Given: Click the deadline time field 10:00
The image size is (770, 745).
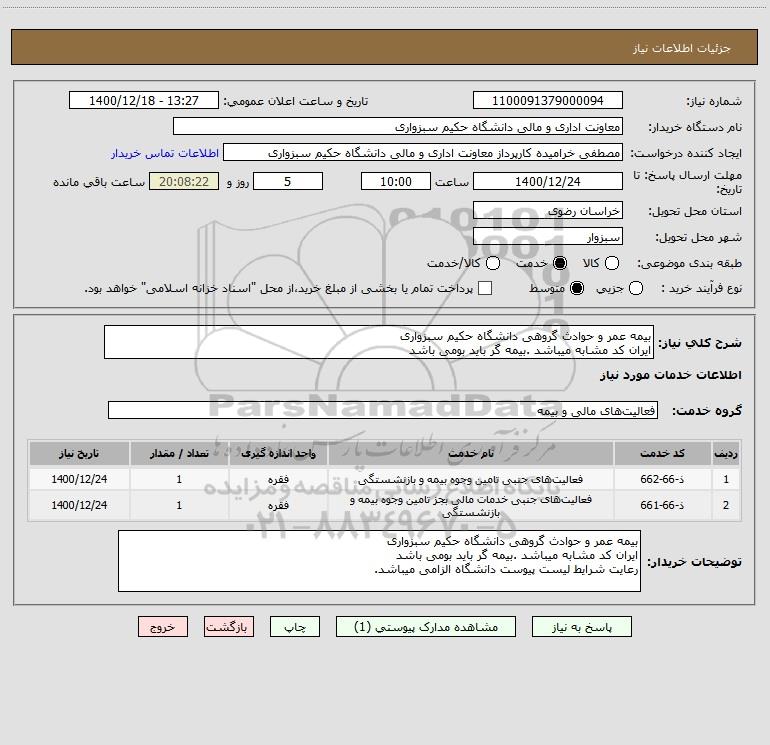Looking at the screenshot, I should (x=396, y=181).
